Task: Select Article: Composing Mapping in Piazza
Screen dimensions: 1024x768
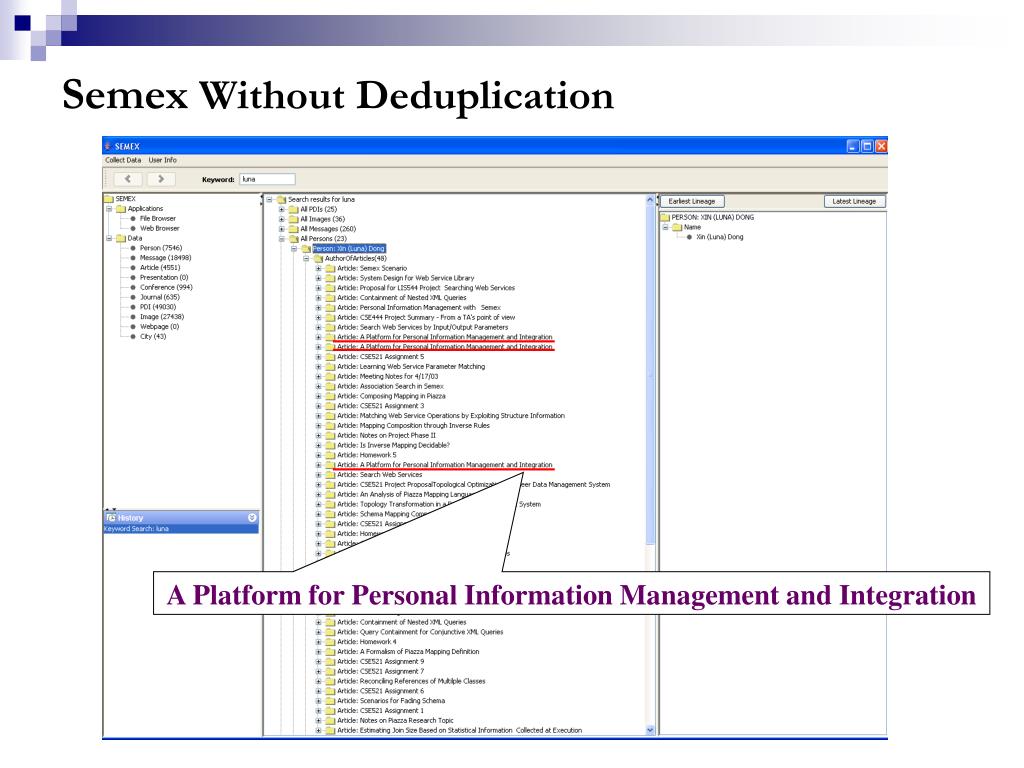Action: coord(391,396)
